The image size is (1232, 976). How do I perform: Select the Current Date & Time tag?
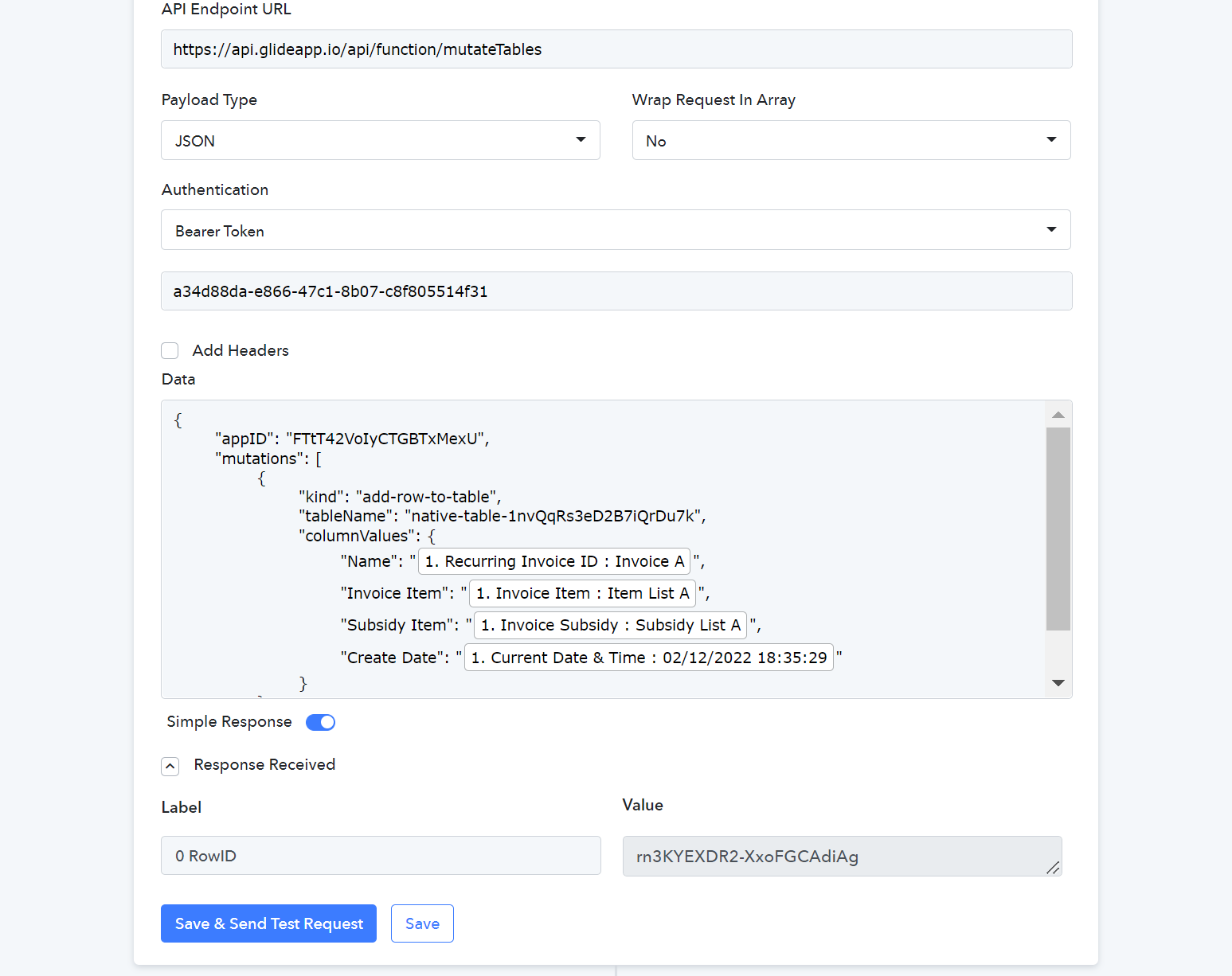(649, 658)
